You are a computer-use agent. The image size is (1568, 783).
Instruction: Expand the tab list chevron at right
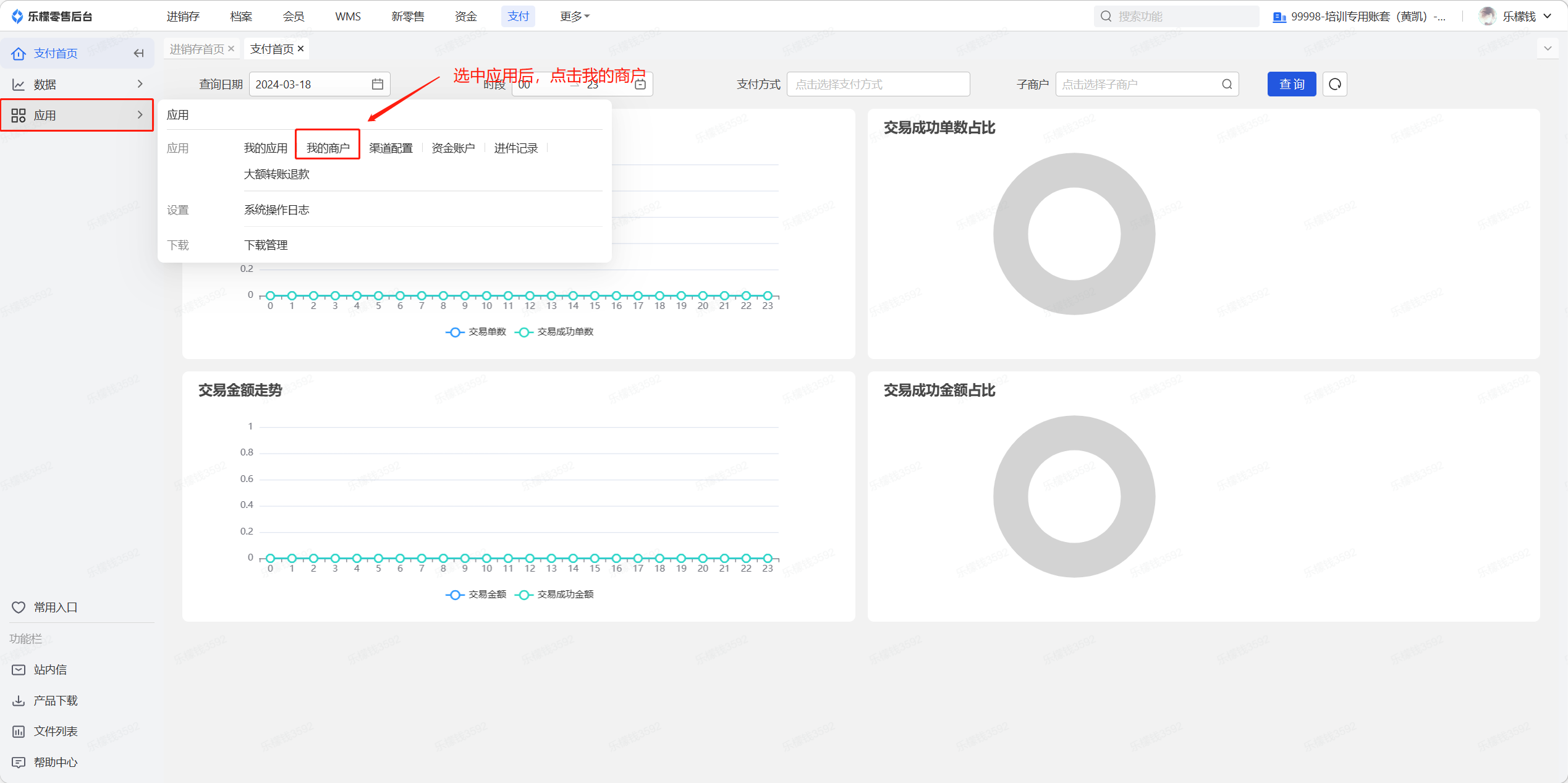pos(1548,49)
